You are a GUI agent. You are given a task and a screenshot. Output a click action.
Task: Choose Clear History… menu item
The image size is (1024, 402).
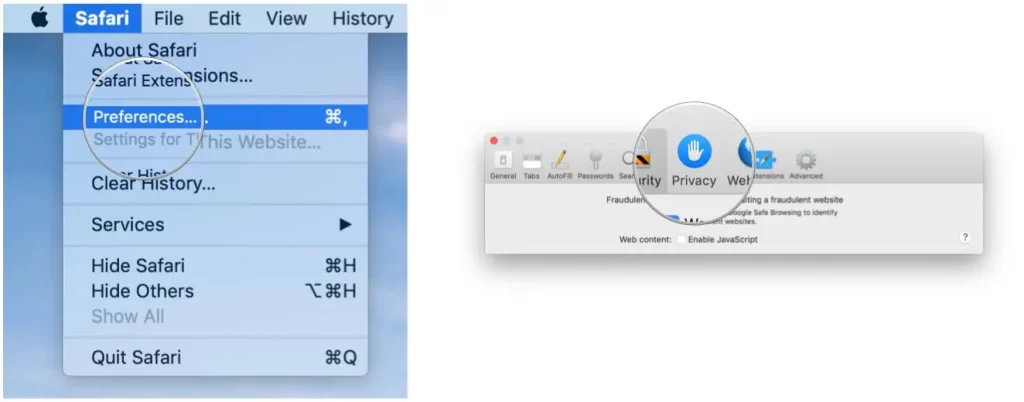pos(216,183)
